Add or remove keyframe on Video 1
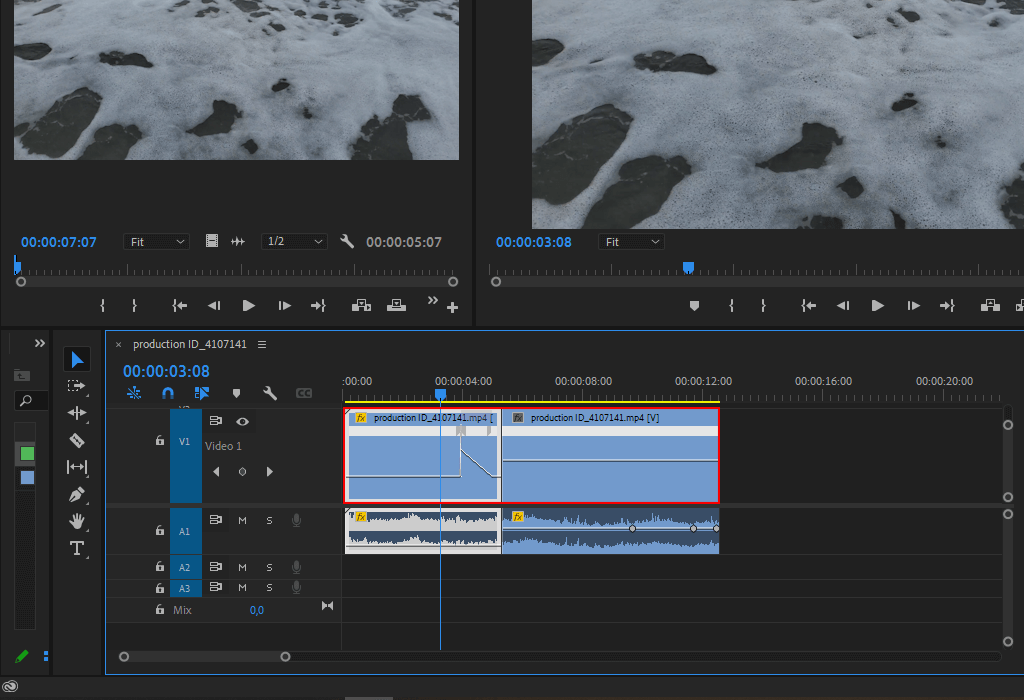Screen dimensions: 1024x700 pyautogui.click(x=242, y=471)
